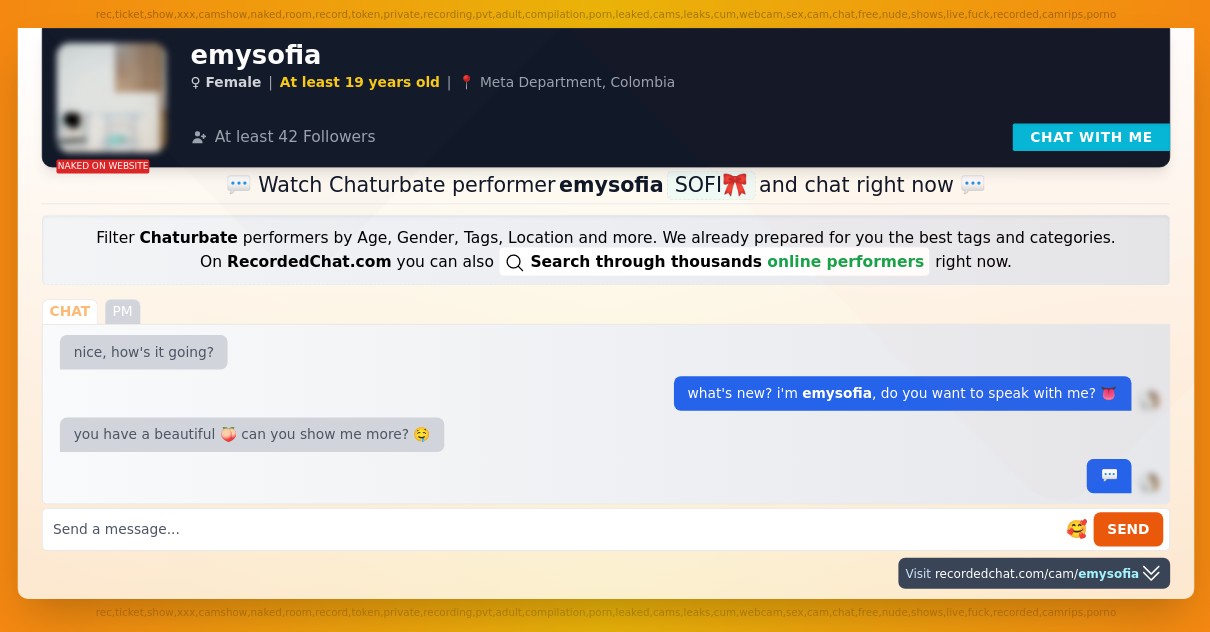
Task: Click the avatar beside the emysofia greeting message
Action: coord(1150,399)
